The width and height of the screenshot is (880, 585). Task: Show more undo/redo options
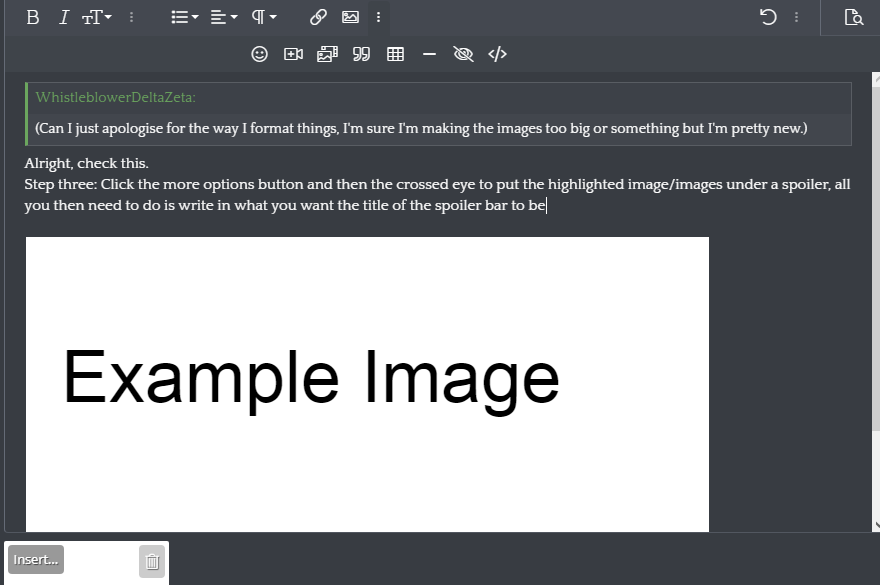coord(796,17)
